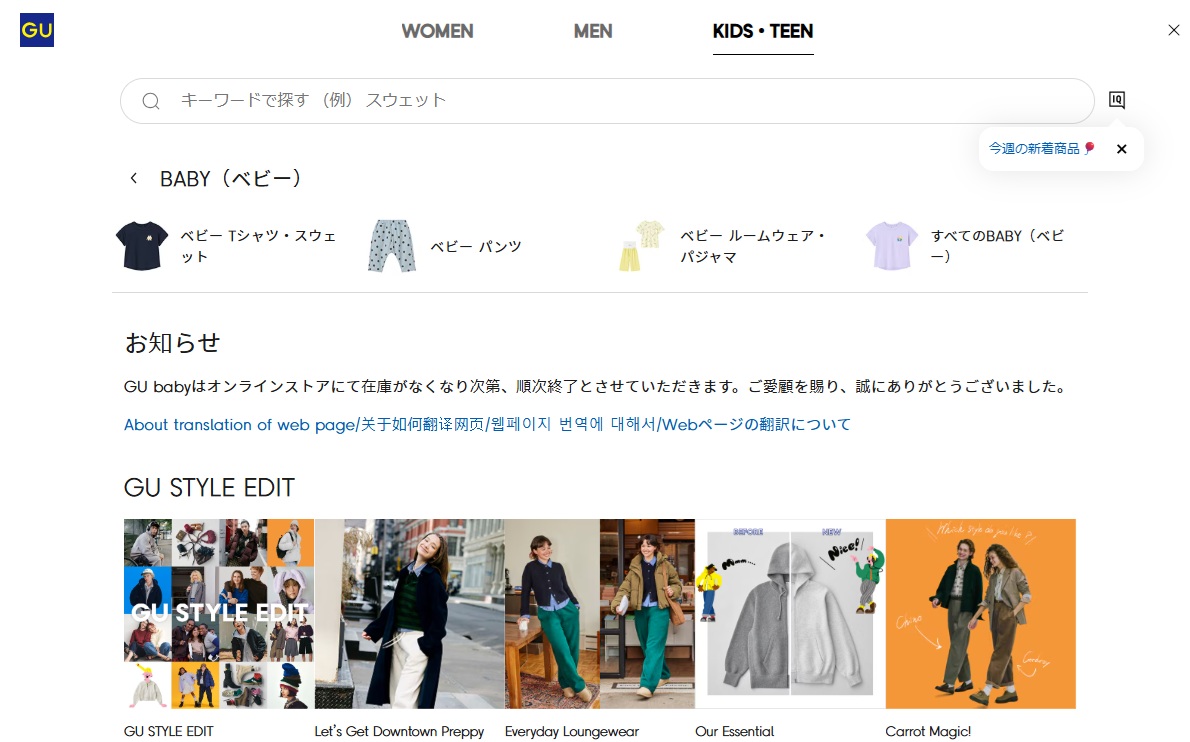
Task: Click the GU baby notice paragraph
Action: (595, 387)
